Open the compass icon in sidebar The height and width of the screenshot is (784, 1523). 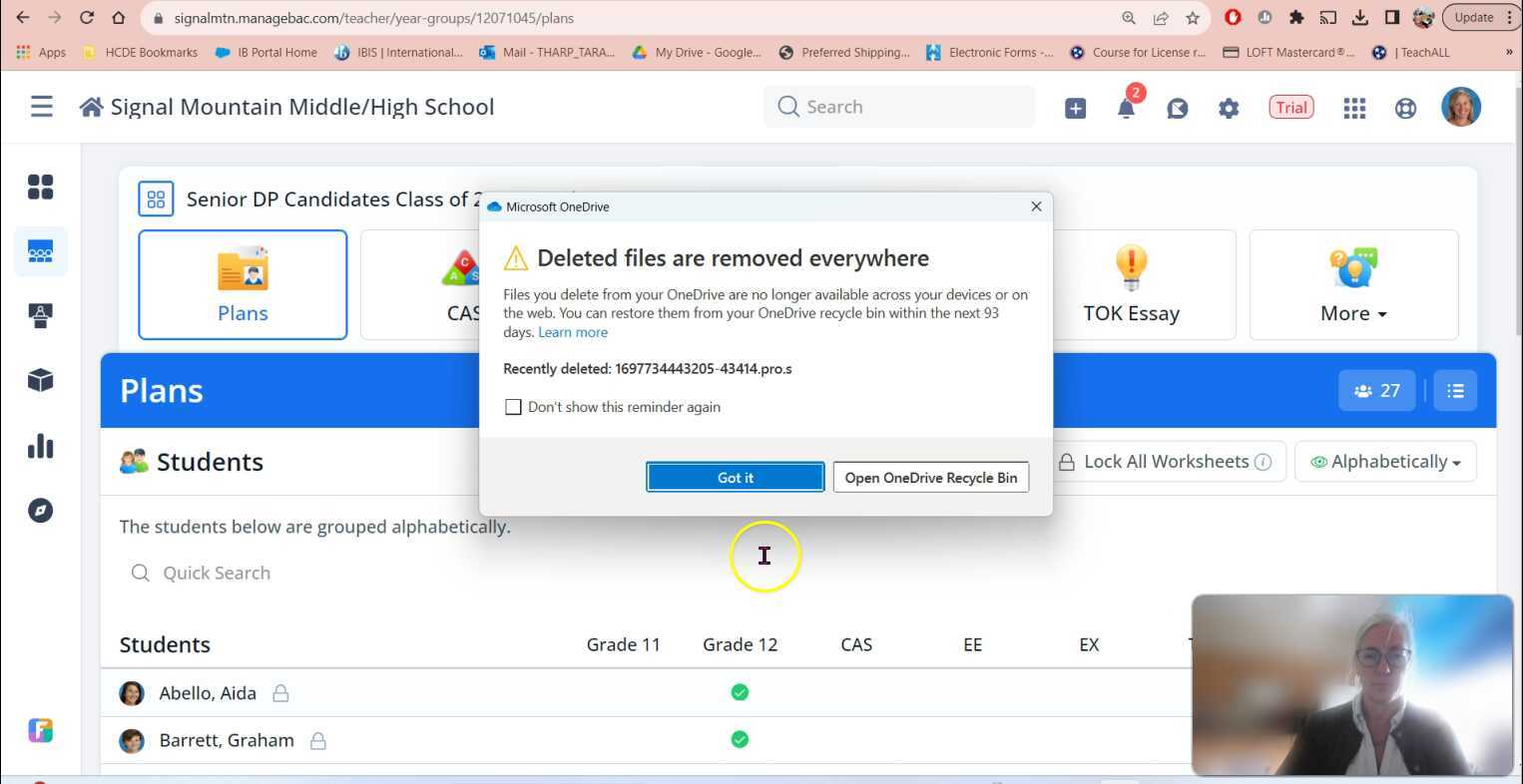[40, 511]
